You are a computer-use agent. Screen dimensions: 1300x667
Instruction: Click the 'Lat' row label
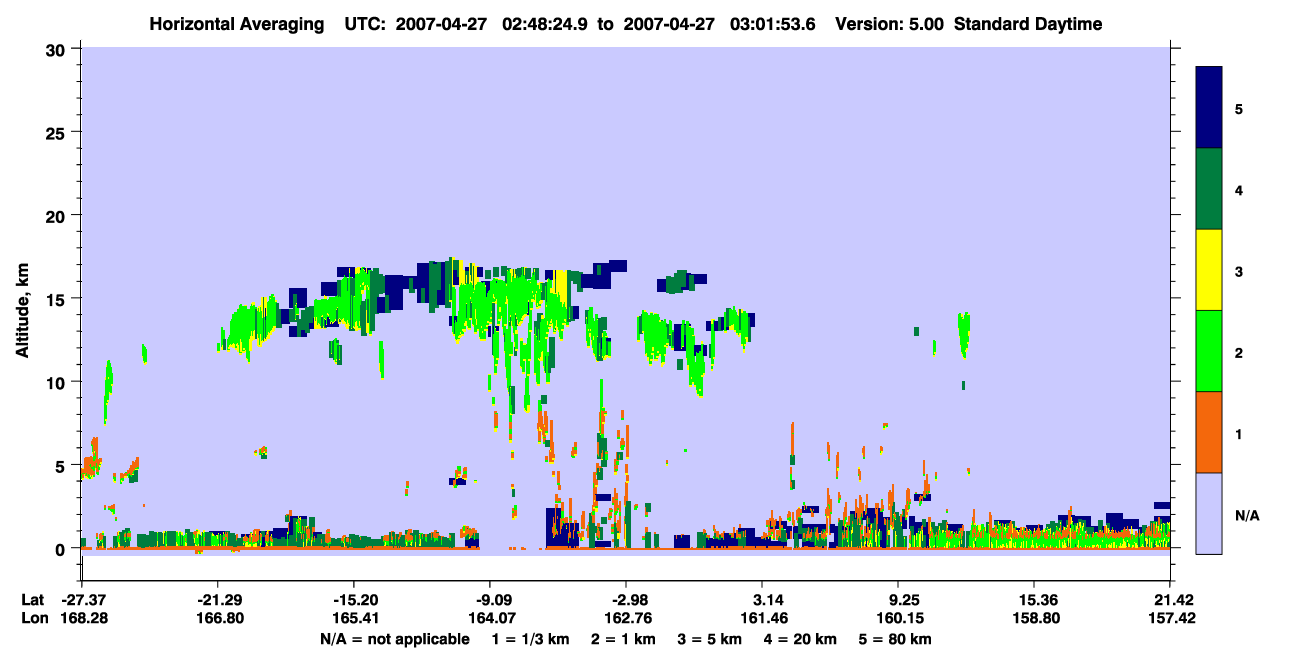tap(33, 600)
